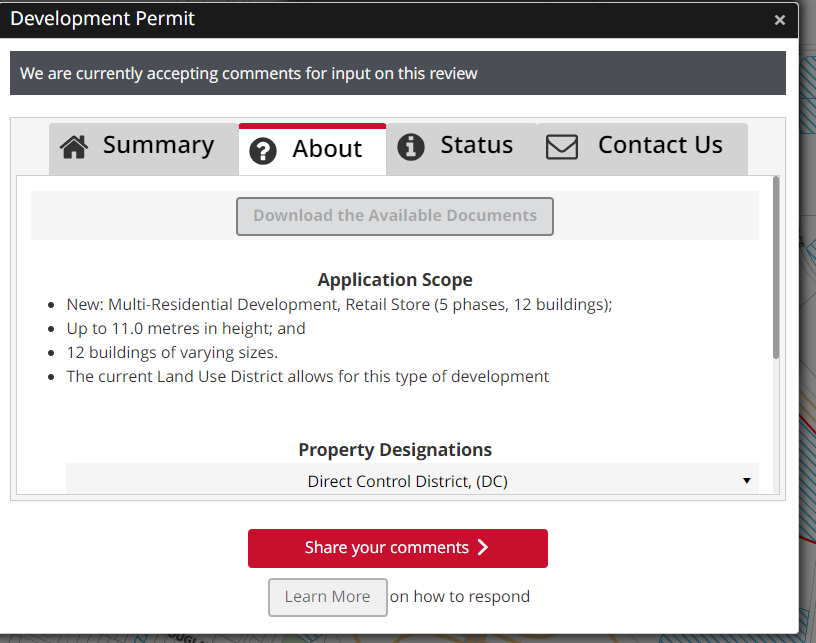Click the question mark icon on About tab
Image resolution: width=816 pixels, height=643 pixels.
[263, 151]
